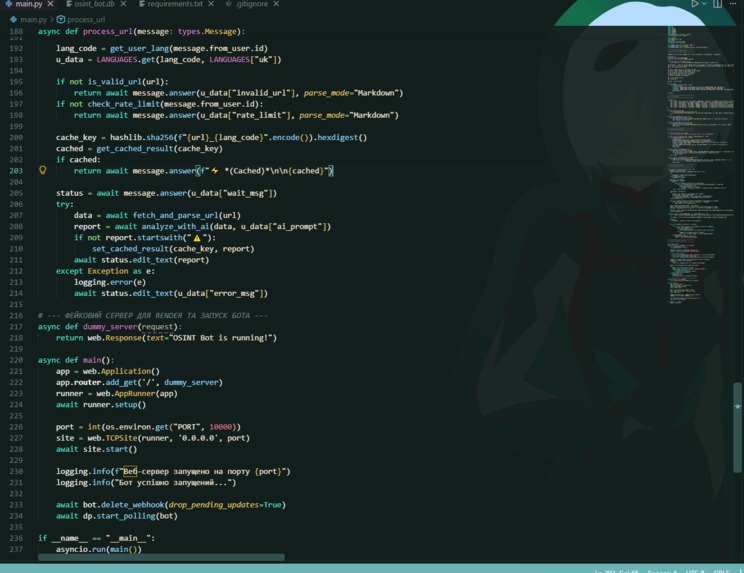Click the Python file icon on the main.py tab
The height and width of the screenshot is (573, 744).
pyautogui.click(x=9, y=4)
